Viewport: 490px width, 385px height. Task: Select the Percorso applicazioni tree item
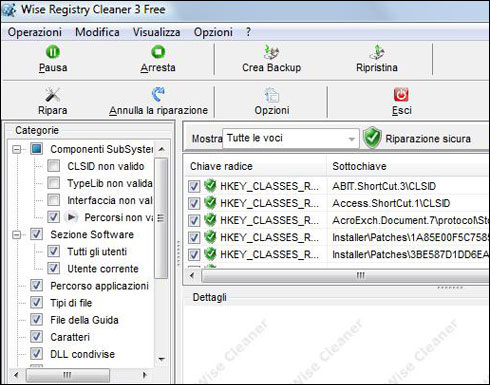click(99, 286)
